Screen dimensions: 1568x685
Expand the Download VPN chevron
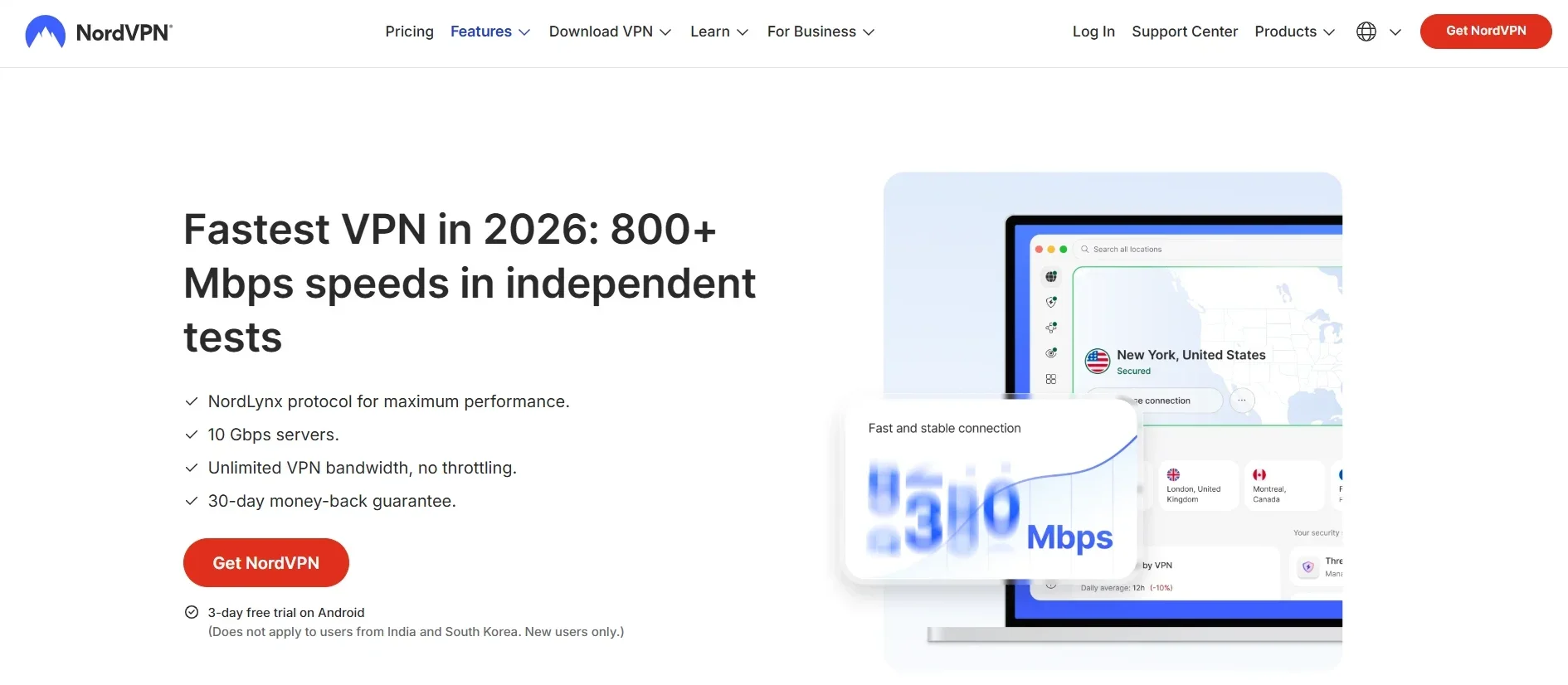tap(665, 32)
